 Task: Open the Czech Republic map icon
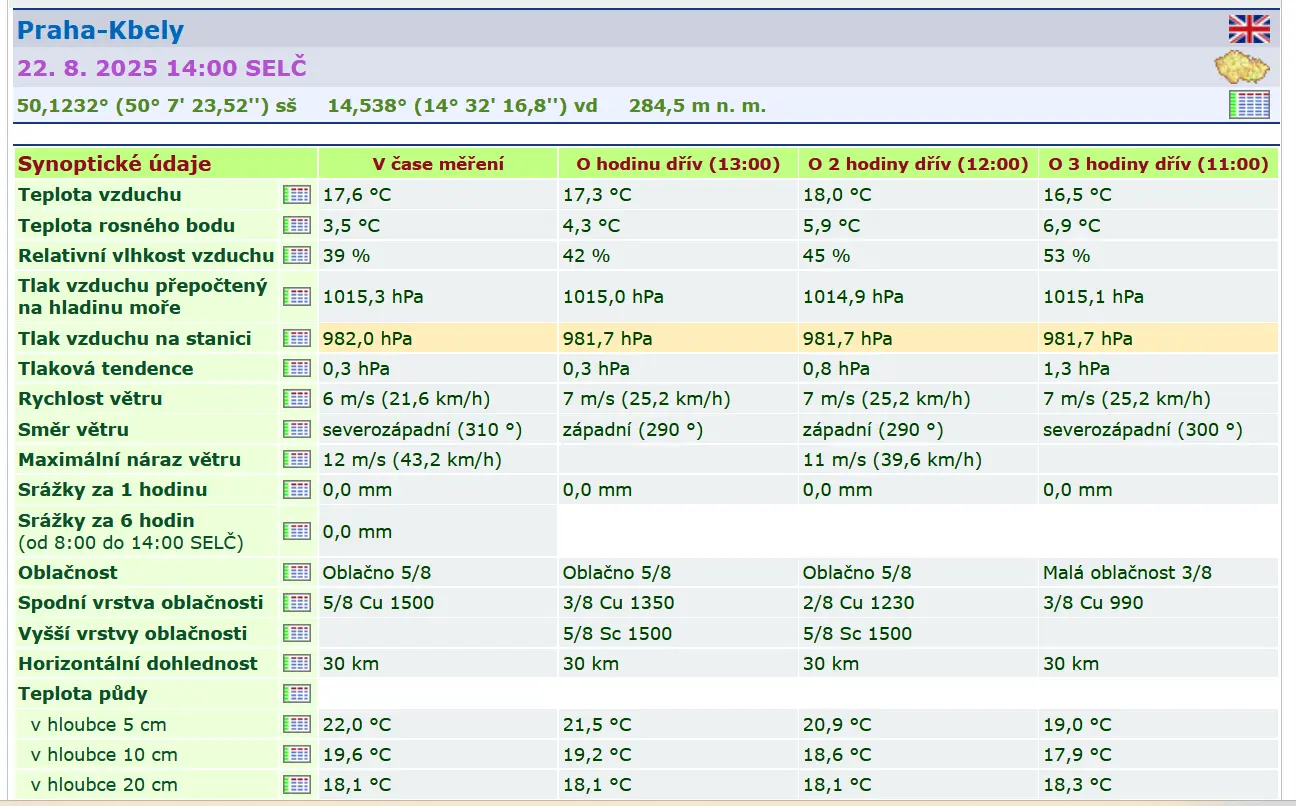click(1242, 68)
